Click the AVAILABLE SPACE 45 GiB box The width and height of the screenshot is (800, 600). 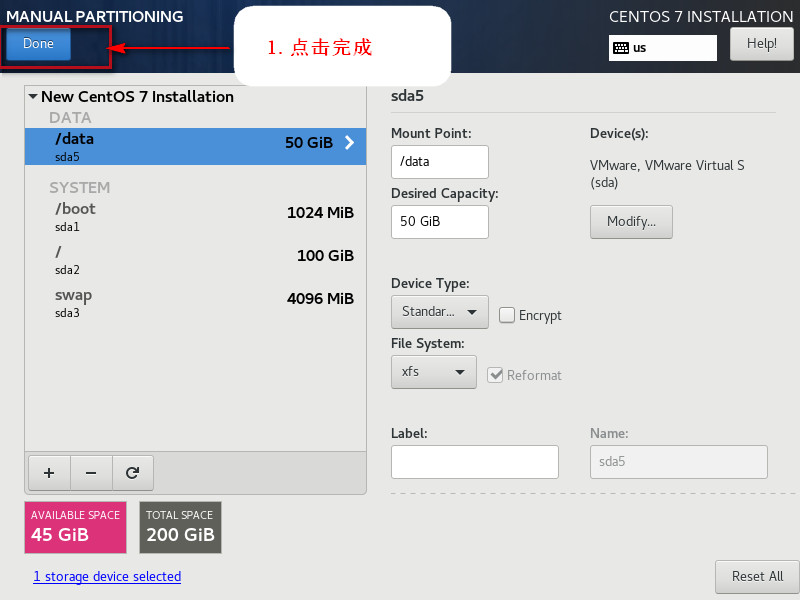76,527
